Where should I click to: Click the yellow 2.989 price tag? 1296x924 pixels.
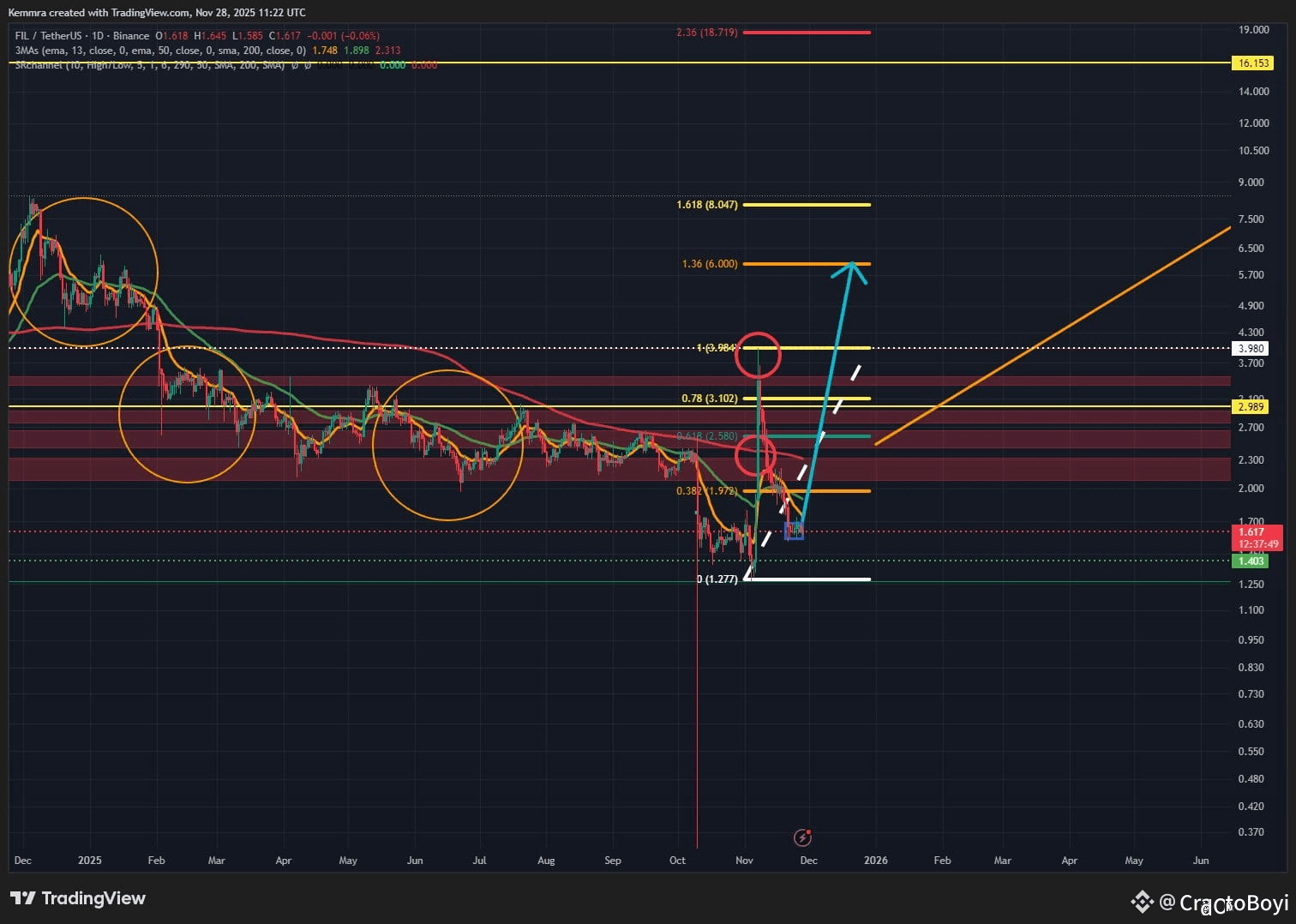pyautogui.click(x=1252, y=407)
